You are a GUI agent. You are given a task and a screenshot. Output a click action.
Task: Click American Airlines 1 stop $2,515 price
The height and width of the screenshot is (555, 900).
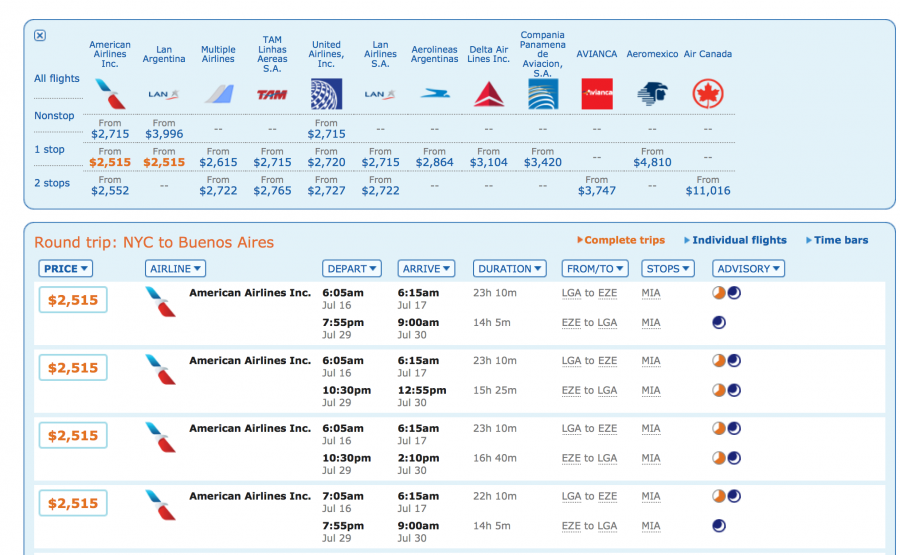(x=110, y=162)
